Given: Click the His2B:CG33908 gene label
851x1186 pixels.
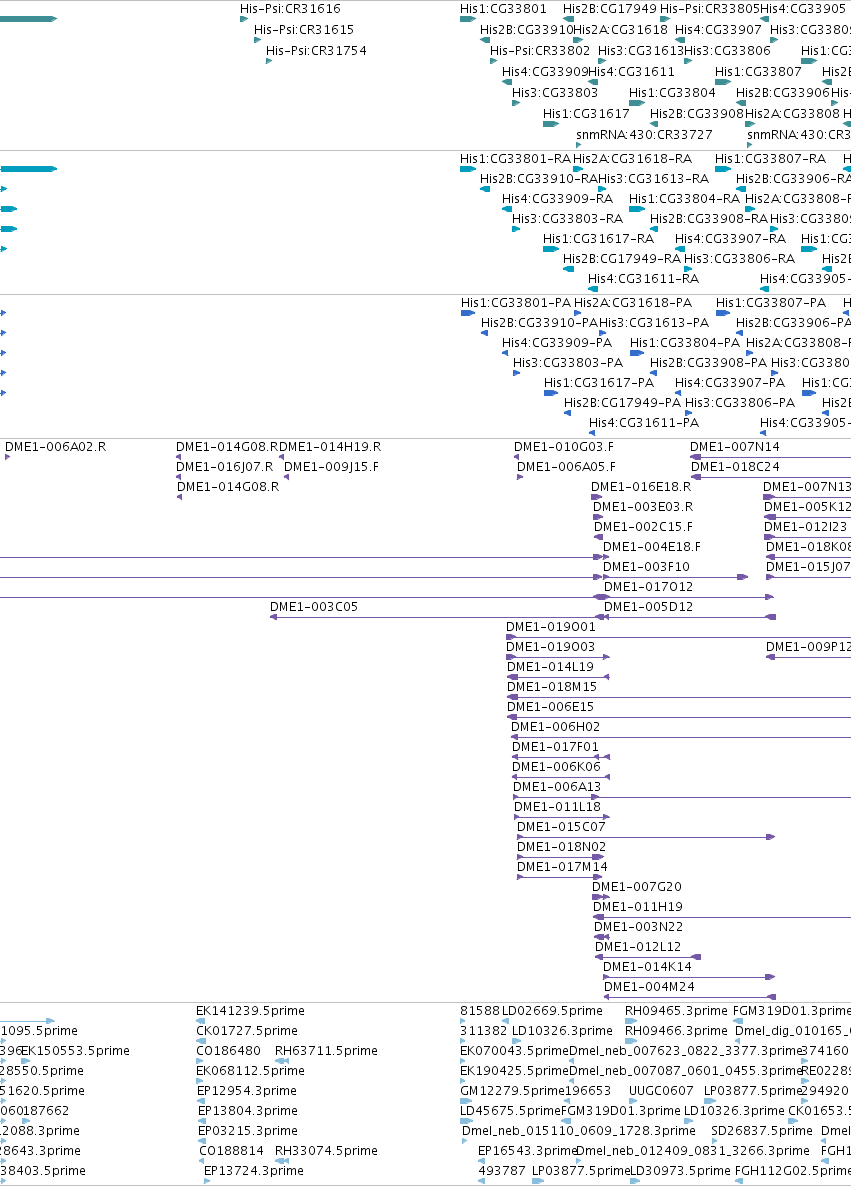Looking at the screenshot, I should pyautogui.click(x=697, y=114).
